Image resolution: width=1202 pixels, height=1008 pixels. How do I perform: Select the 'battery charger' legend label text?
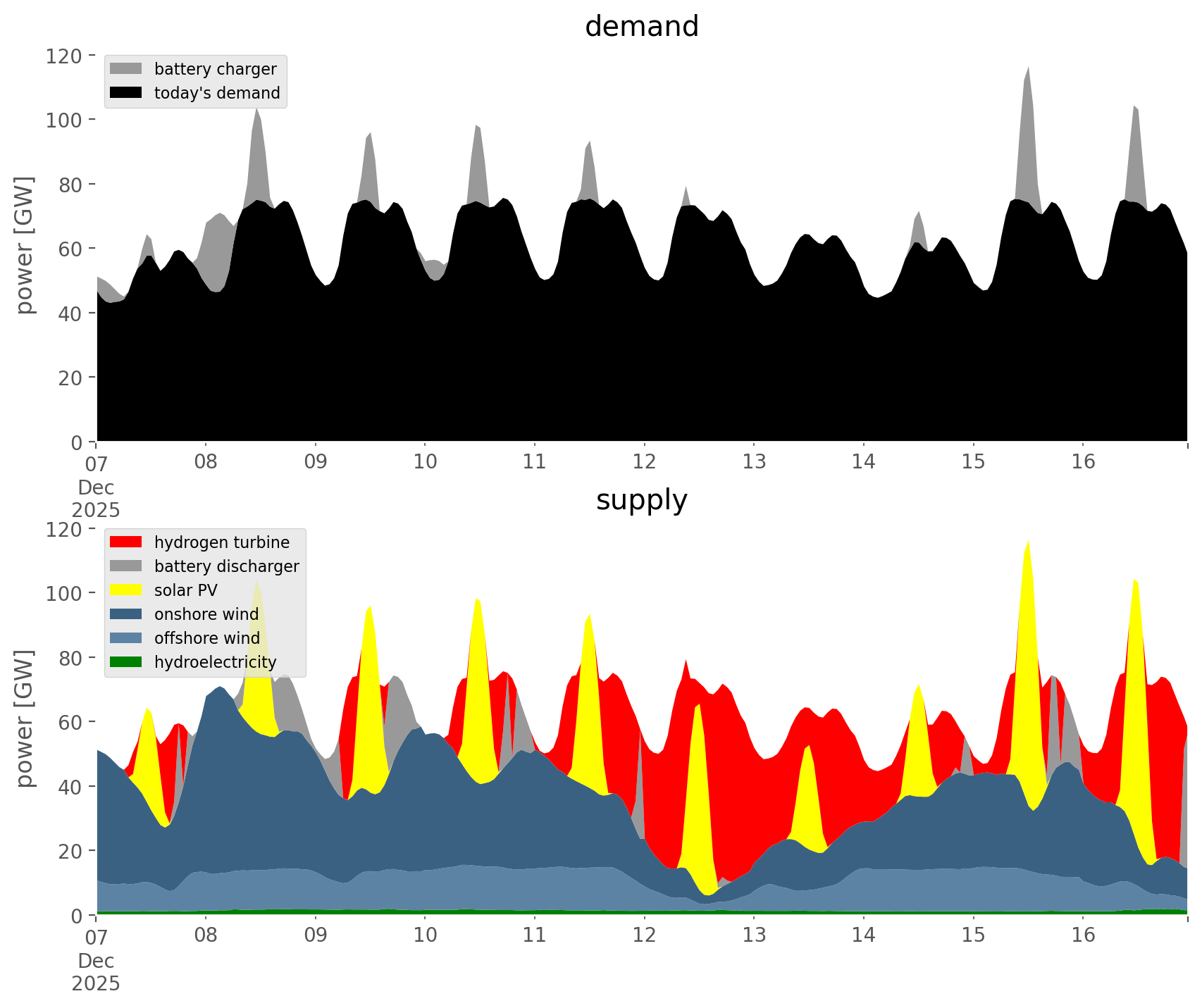tap(215, 69)
